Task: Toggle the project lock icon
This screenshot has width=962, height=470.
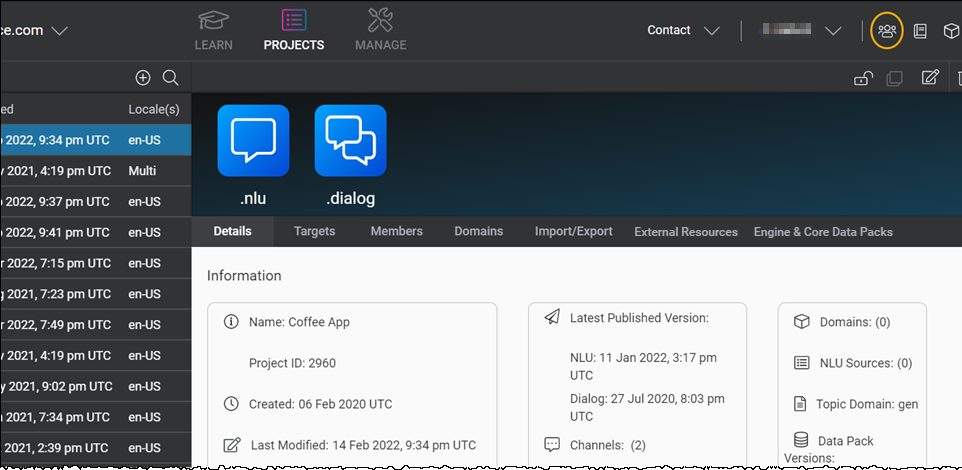Action: pos(860,78)
